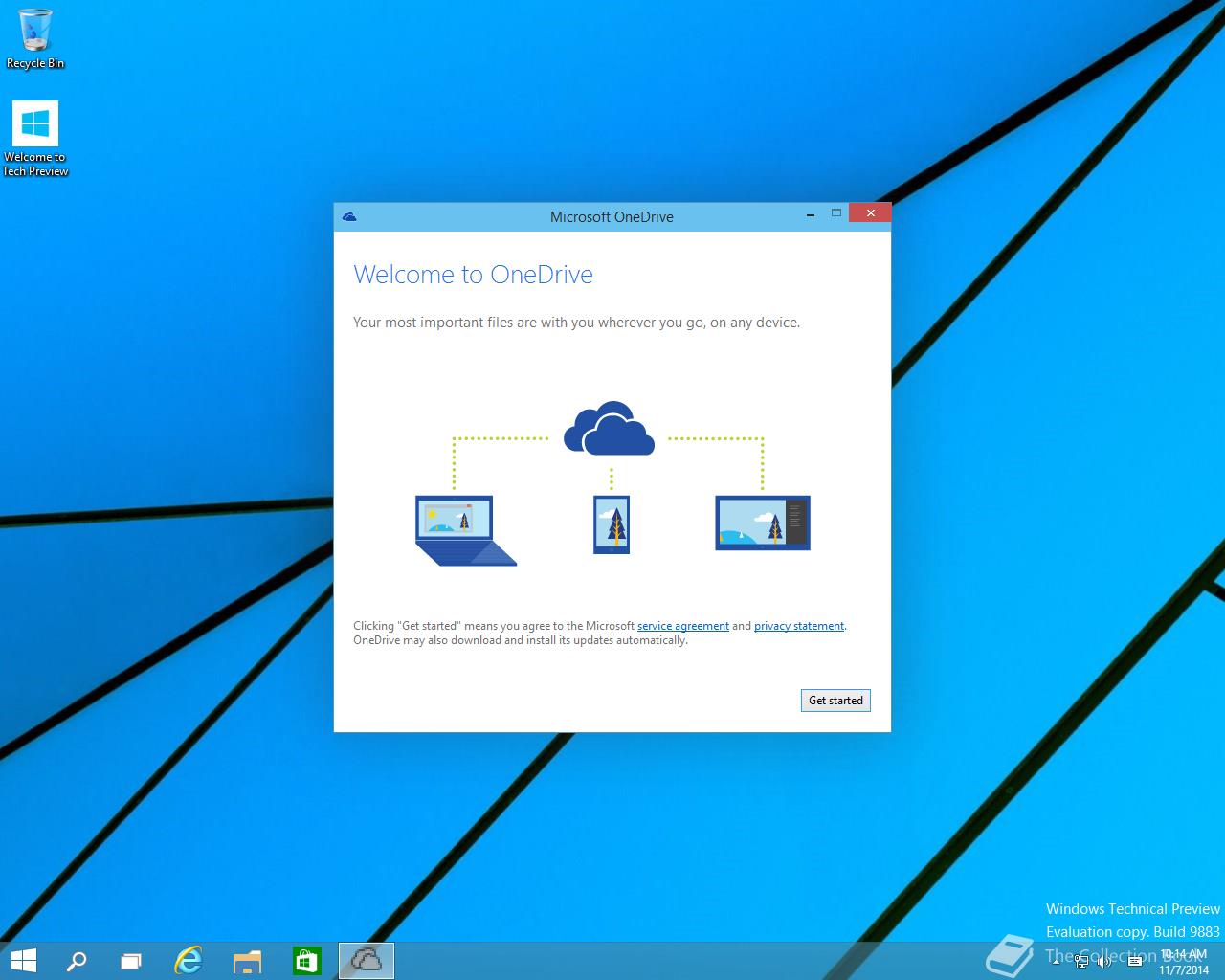Select the OneDrive taskbar button
This screenshot has height=980, width=1225.
(367, 960)
